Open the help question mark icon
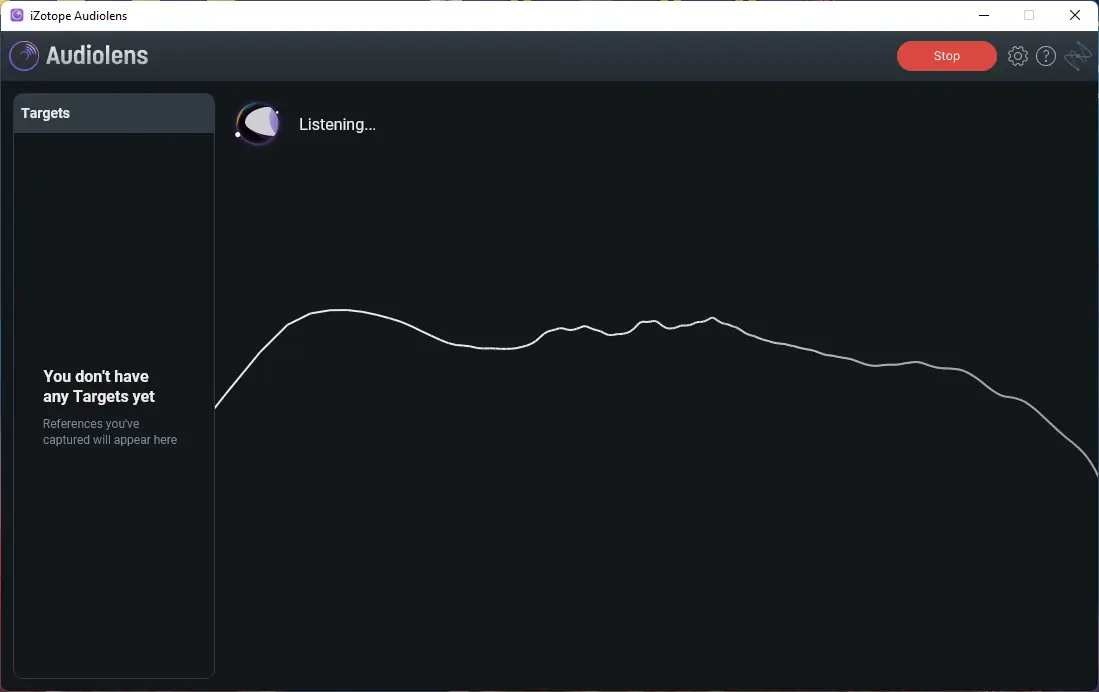Screen dimensions: 1099x692 1046,56
